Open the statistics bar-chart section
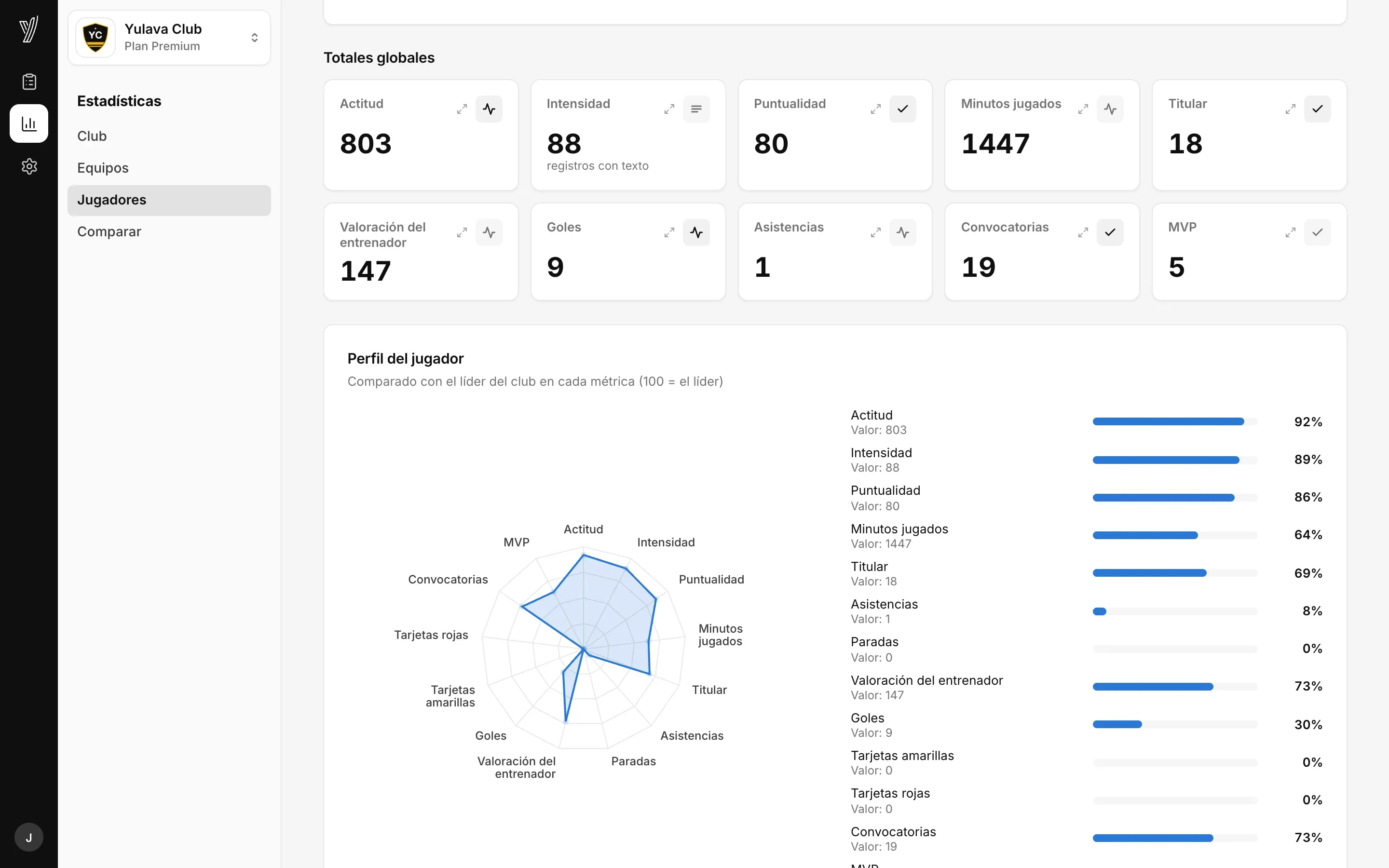1389x868 pixels. pyautogui.click(x=29, y=123)
